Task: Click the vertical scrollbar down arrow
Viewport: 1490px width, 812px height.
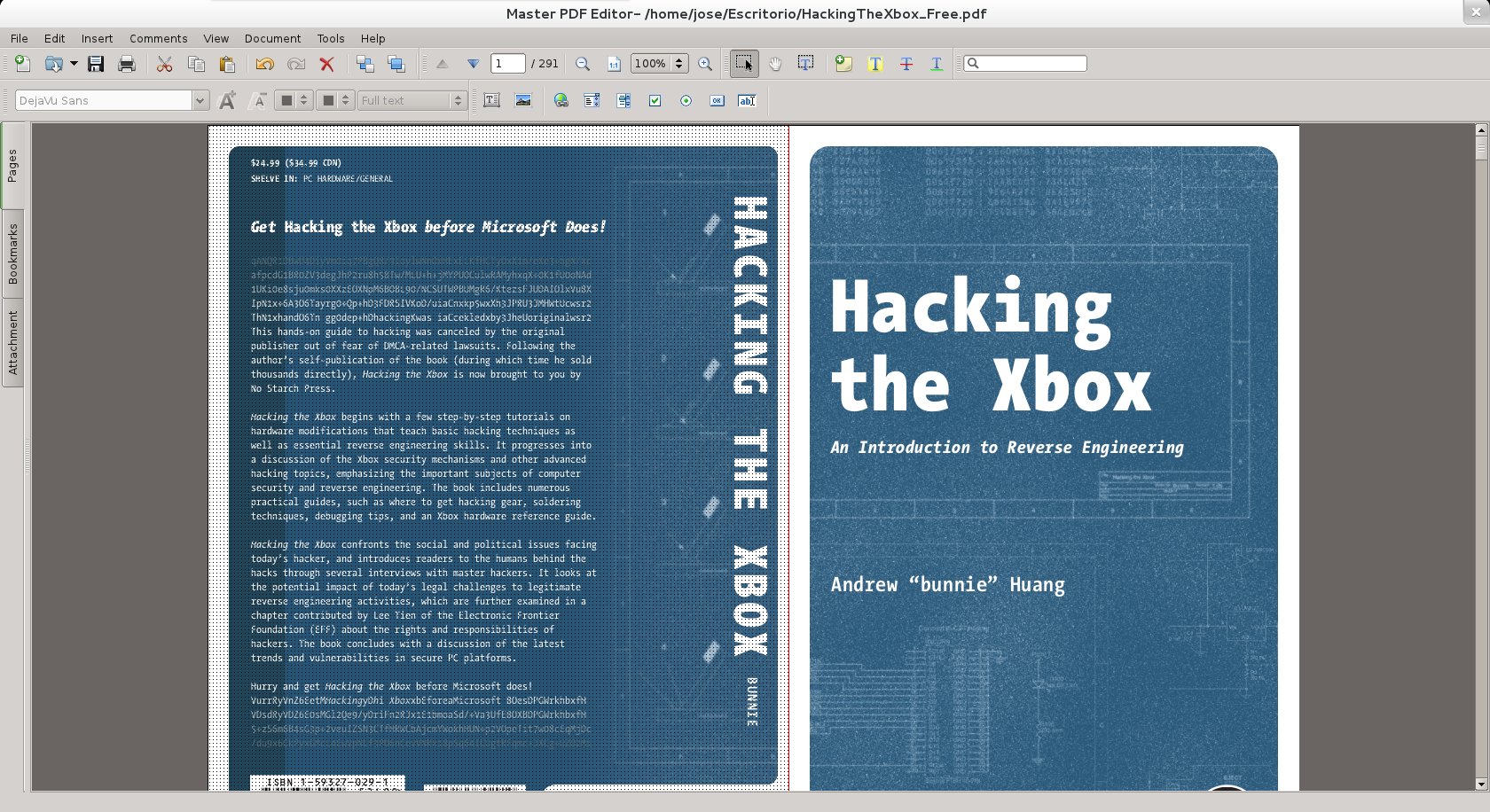Action: (1480, 784)
